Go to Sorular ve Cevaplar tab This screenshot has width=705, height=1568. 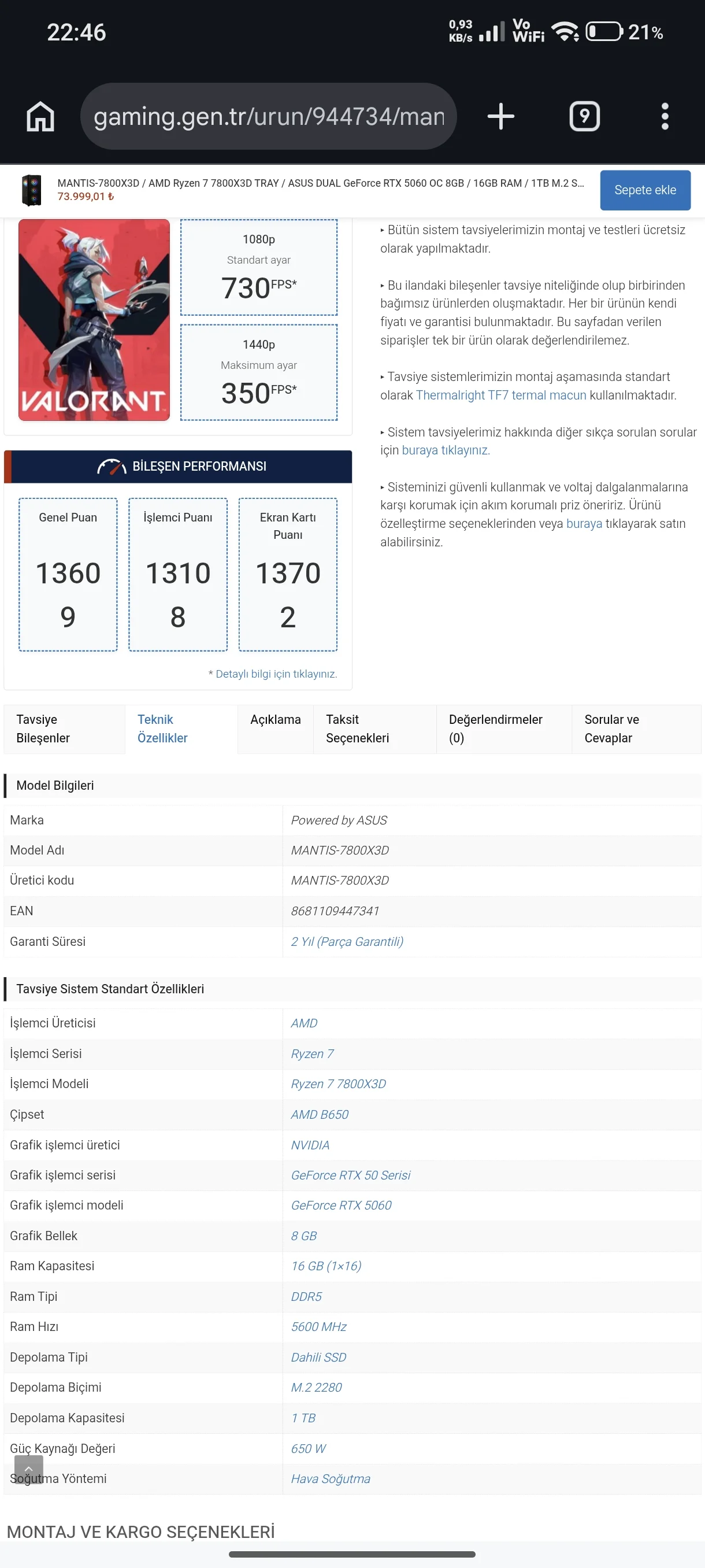point(636,728)
